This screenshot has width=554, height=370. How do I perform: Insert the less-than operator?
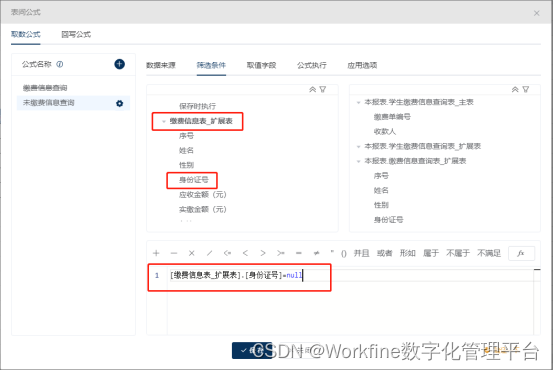tap(245, 253)
